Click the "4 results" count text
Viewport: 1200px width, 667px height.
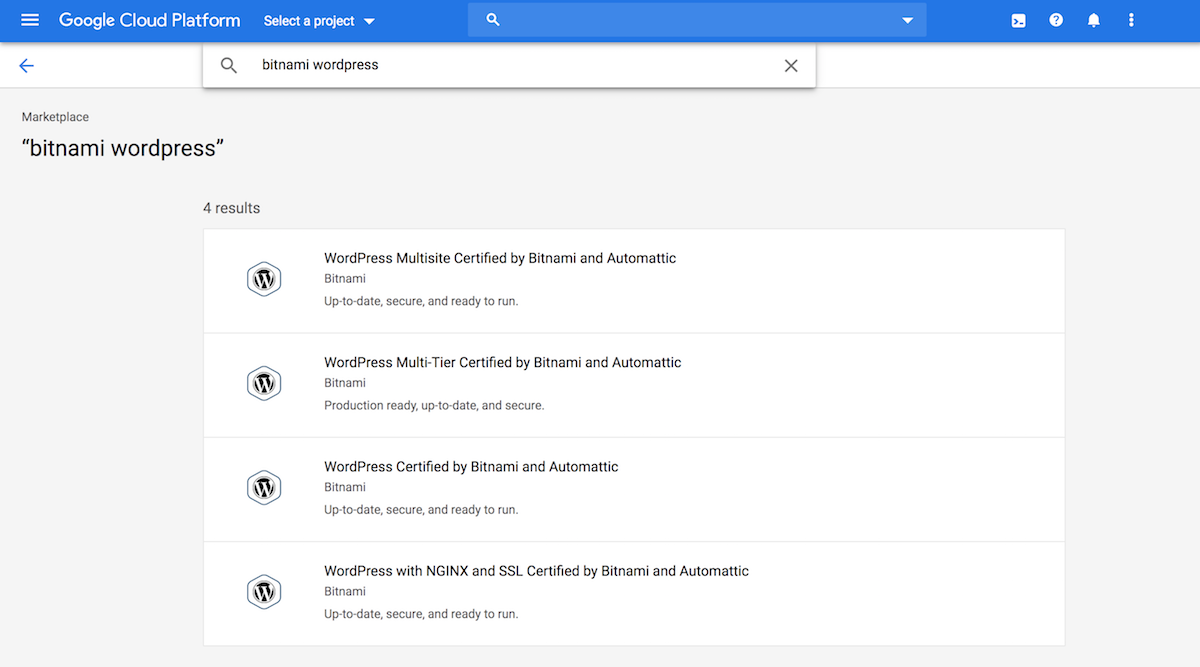231,208
